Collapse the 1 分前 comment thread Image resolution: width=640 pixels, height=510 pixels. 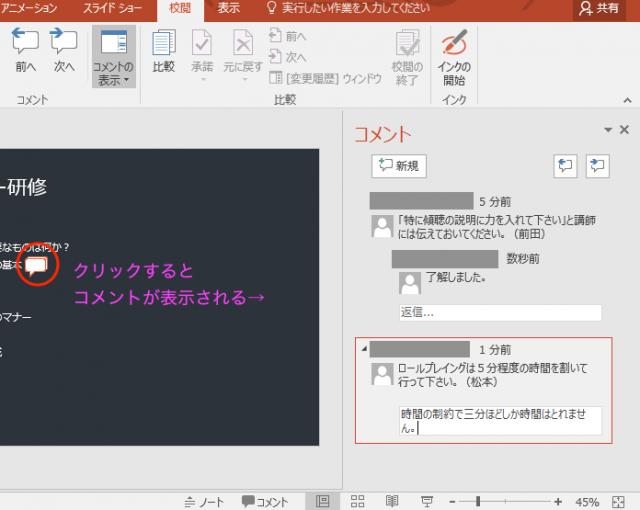point(363,349)
